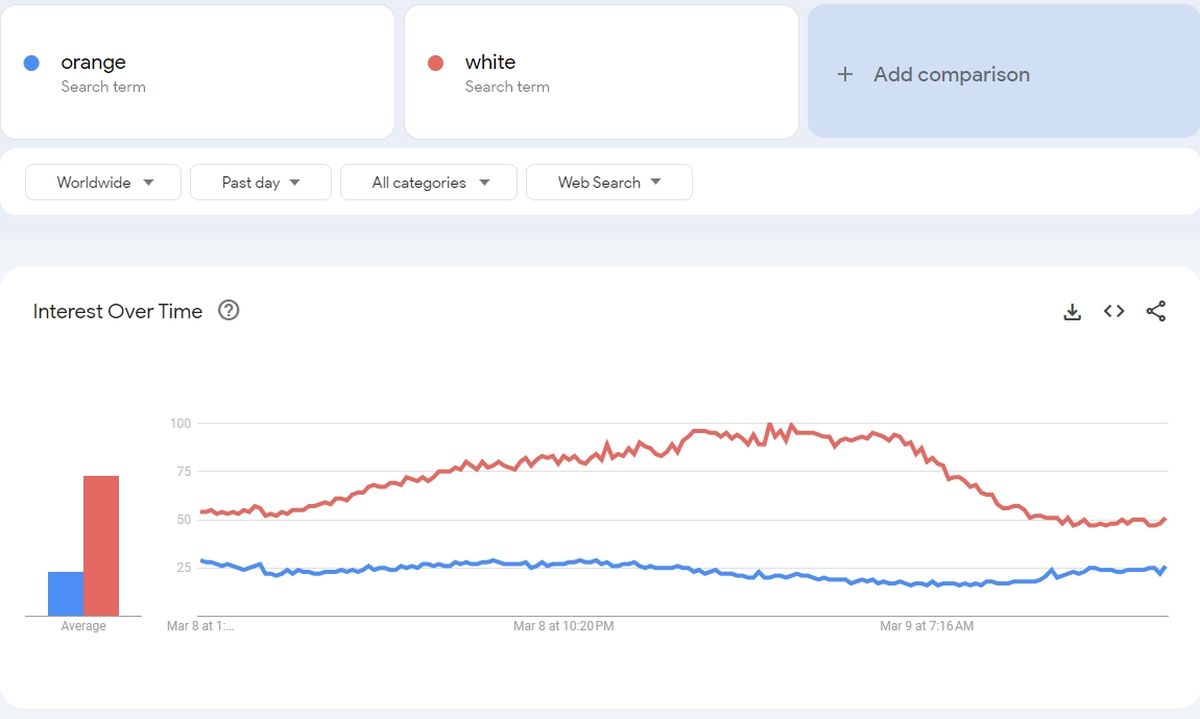Edit the orange search term
This screenshot has width=1200, height=719.
click(x=94, y=62)
